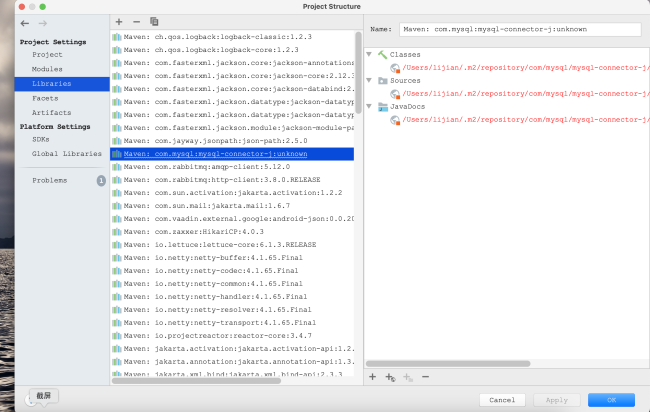Select http-client:3.8.0.RELEASE library

(x=232, y=180)
